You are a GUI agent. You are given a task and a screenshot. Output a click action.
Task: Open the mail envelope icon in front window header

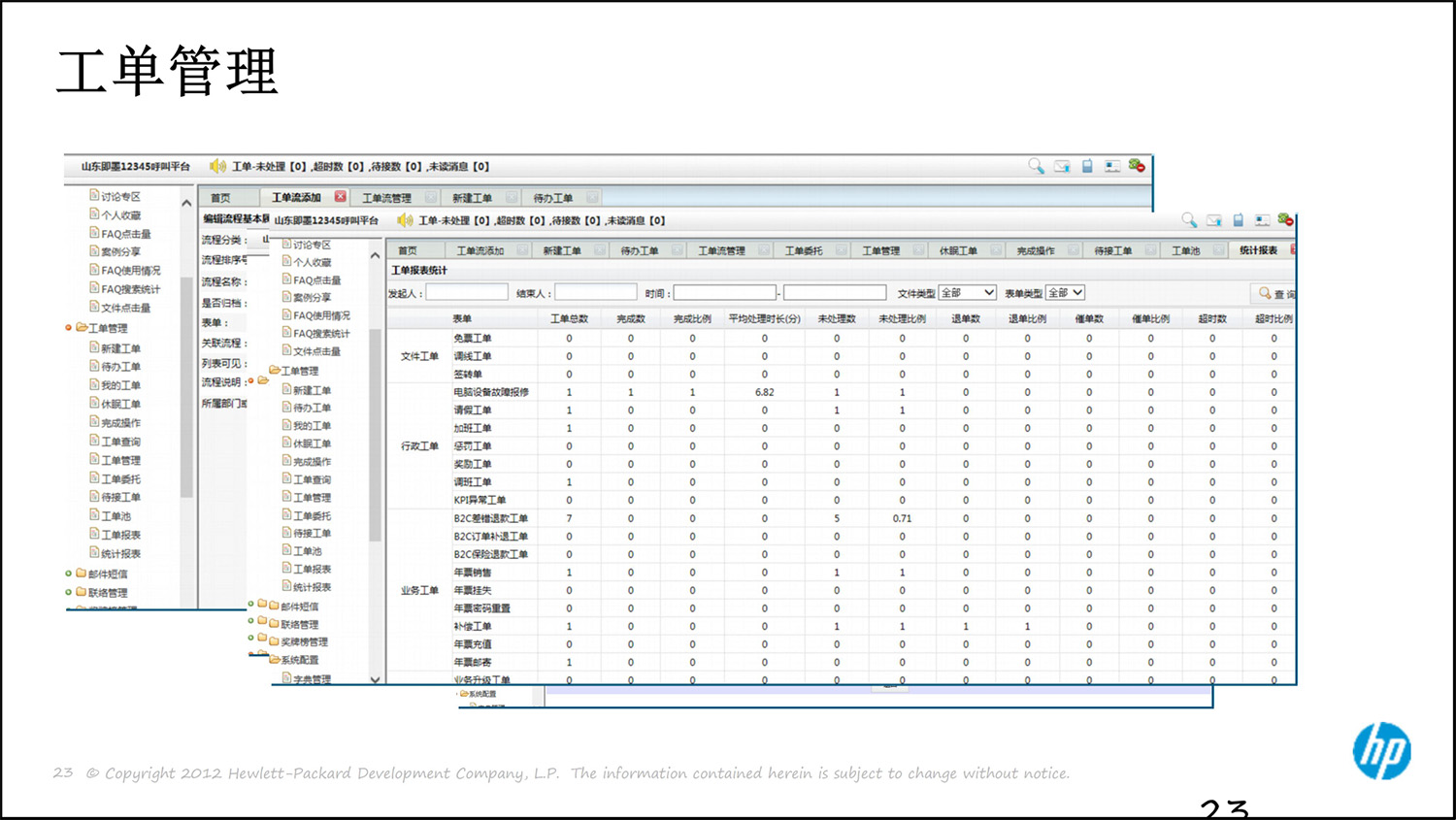pos(1214,220)
